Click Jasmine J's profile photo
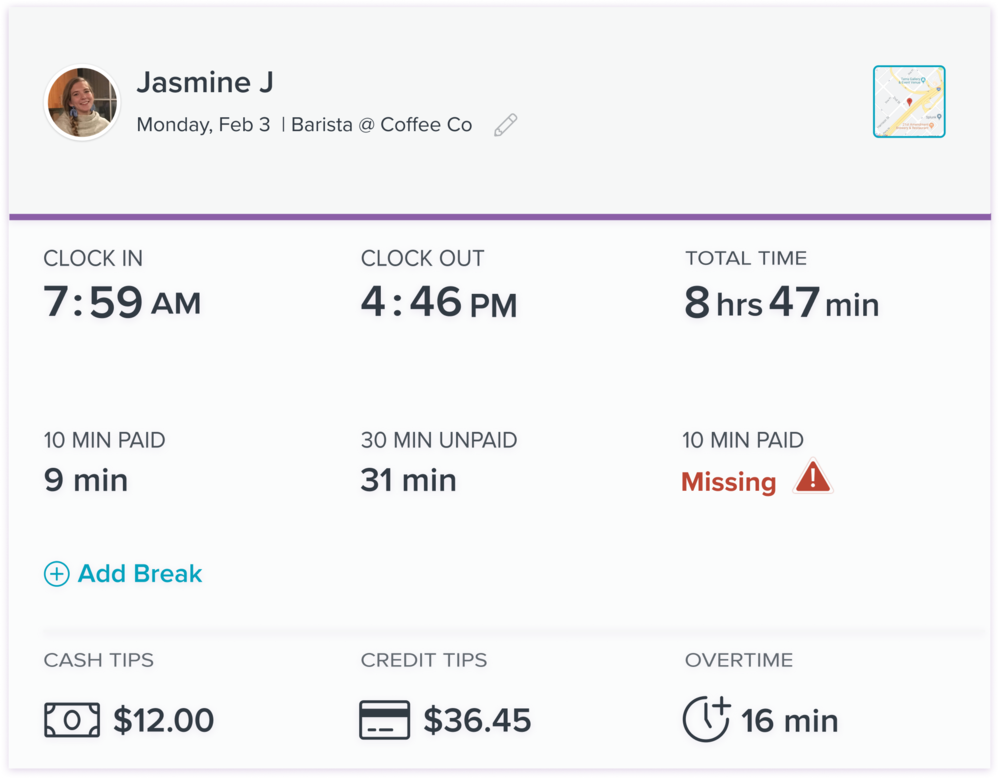 tap(82, 102)
